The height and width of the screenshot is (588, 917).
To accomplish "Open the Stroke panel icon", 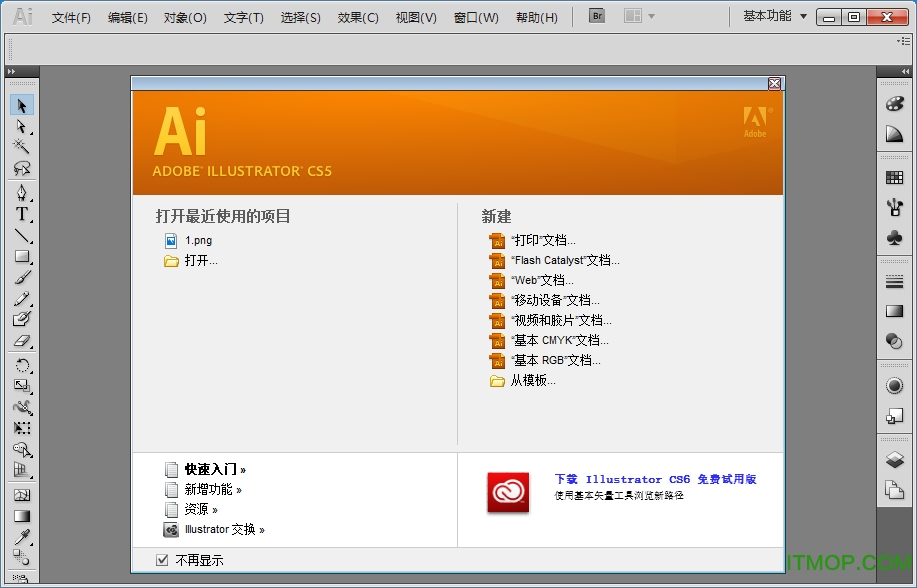I will pyautogui.click(x=894, y=282).
